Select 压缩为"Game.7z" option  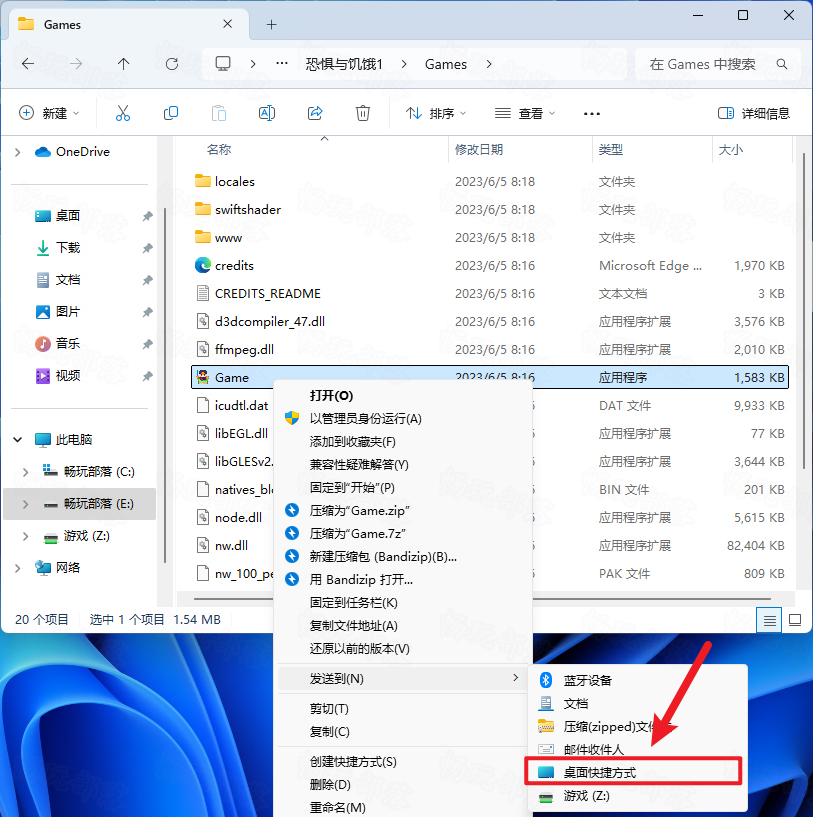click(x=402, y=534)
